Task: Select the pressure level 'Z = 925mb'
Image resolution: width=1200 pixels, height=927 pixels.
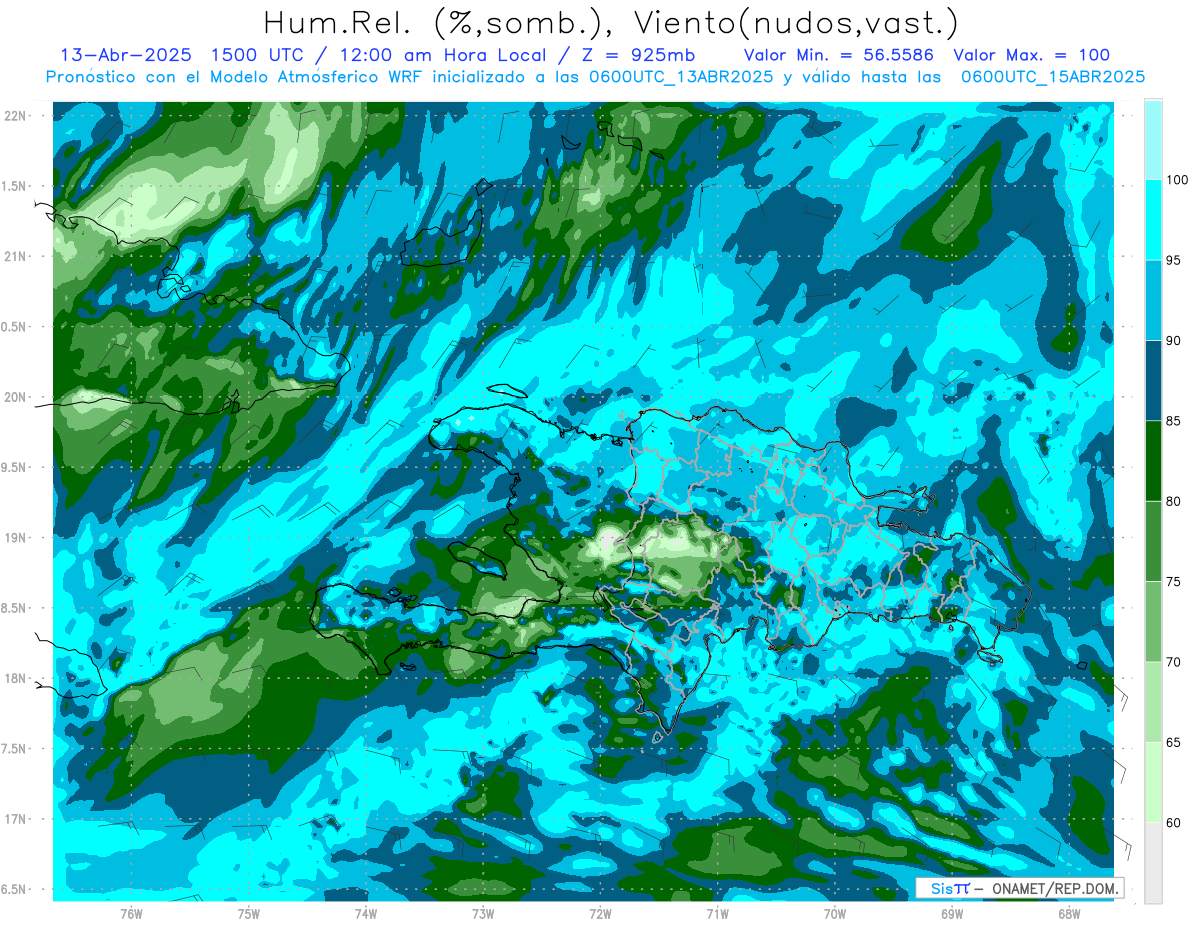Action: 638,55
